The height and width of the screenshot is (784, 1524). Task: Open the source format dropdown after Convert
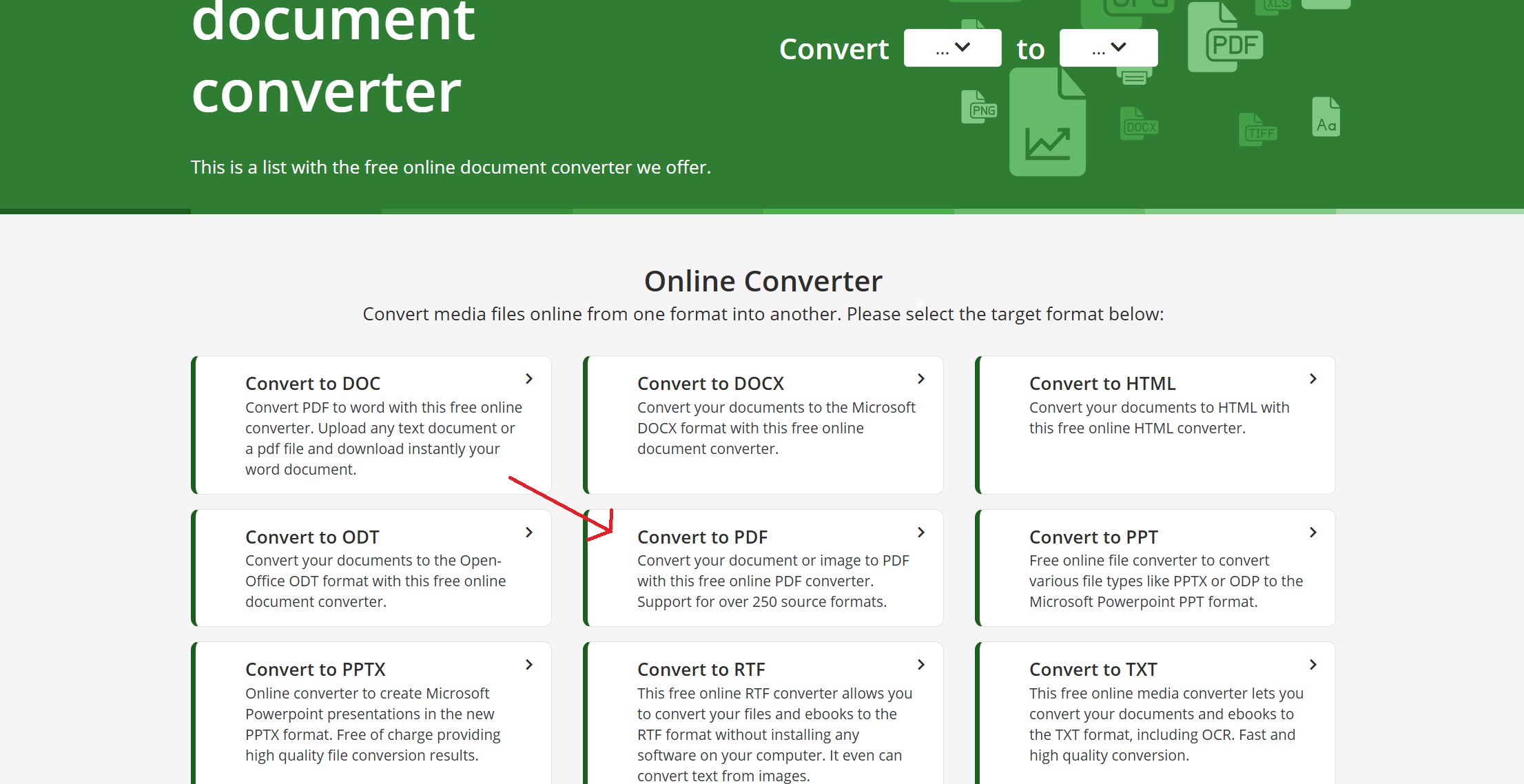pos(952,48)
